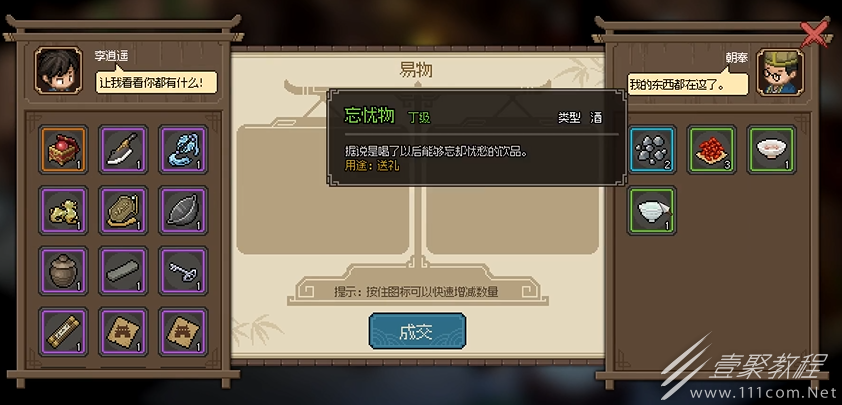Click the left trade offer tray

tap(323, 189)
